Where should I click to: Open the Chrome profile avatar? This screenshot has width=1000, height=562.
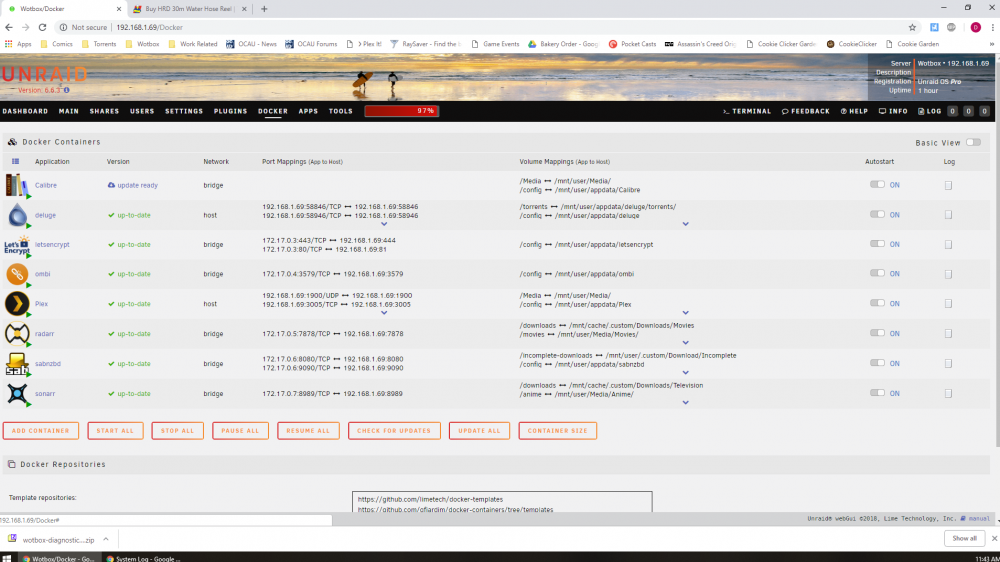[975, 27]
